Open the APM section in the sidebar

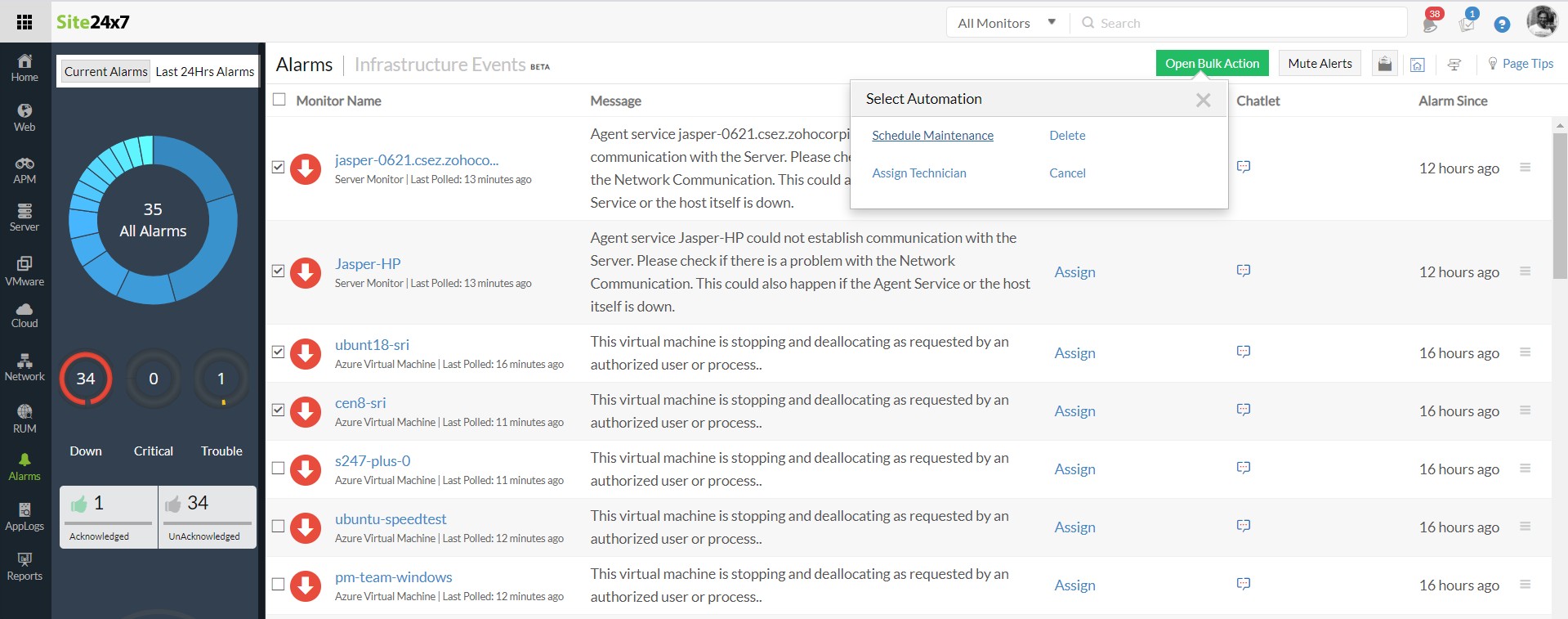click(x=25, y=170)
